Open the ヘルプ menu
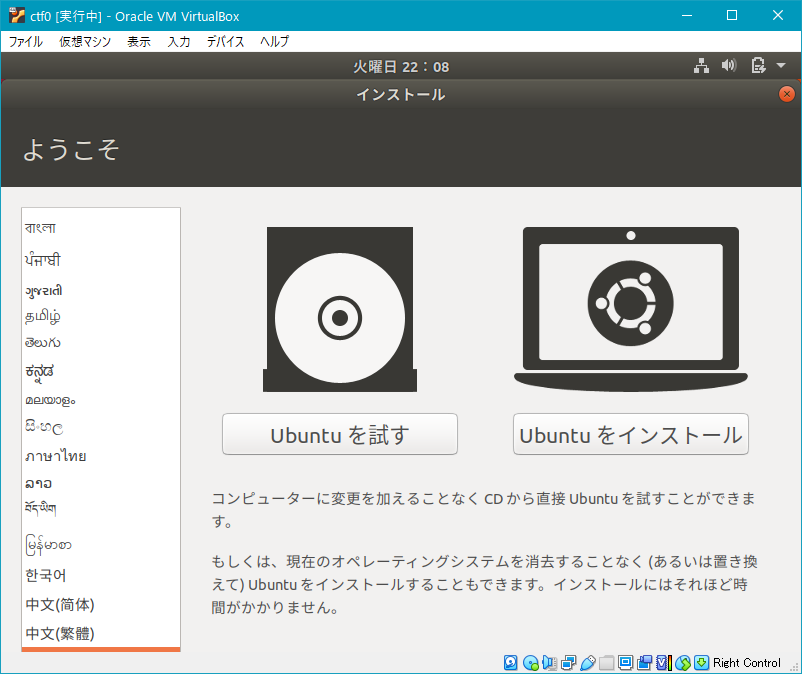The width and height of the screenshot is (802, 674). click(275, 41)
